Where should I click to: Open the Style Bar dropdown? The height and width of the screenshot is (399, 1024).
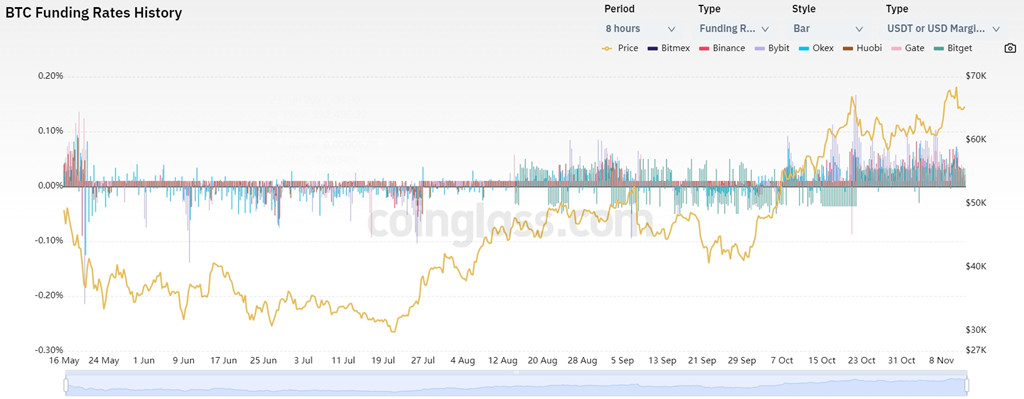[829, 29]
